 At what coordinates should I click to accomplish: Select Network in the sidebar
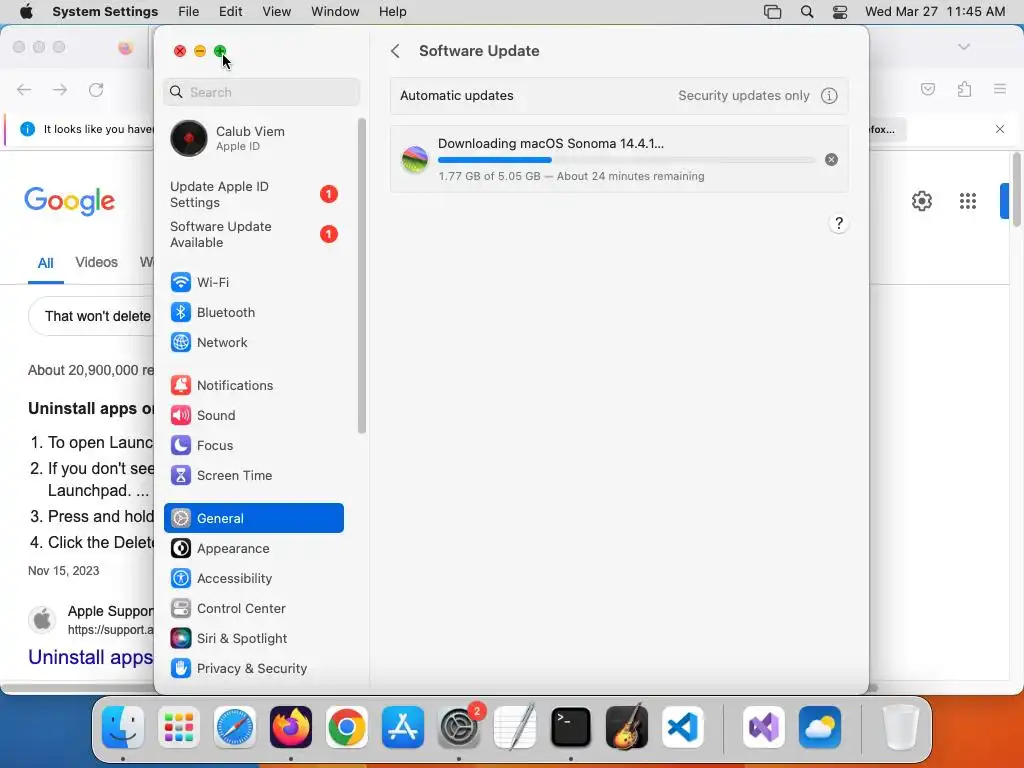coord(253,342)
